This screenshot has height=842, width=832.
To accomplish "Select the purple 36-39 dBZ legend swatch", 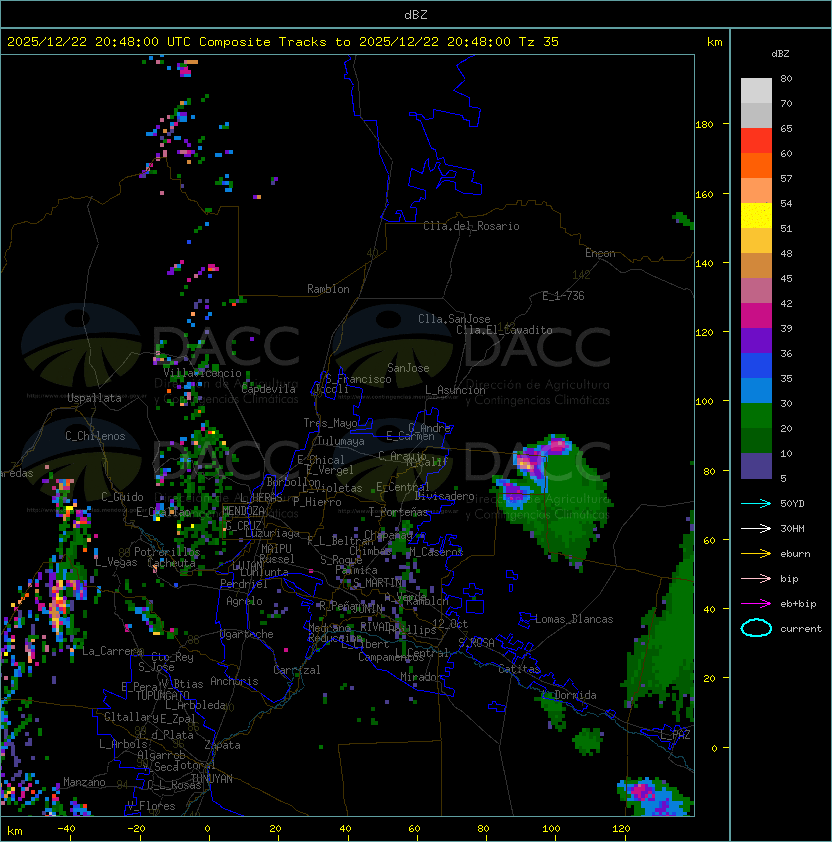I will pyautogui.click(x=756, y=340).
